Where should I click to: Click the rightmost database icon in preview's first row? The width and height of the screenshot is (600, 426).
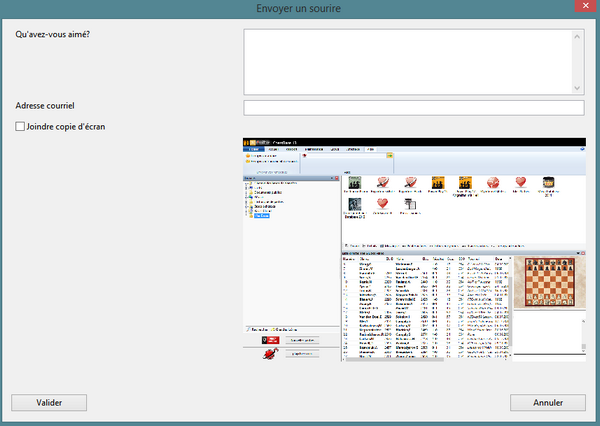tap(548, 183)
